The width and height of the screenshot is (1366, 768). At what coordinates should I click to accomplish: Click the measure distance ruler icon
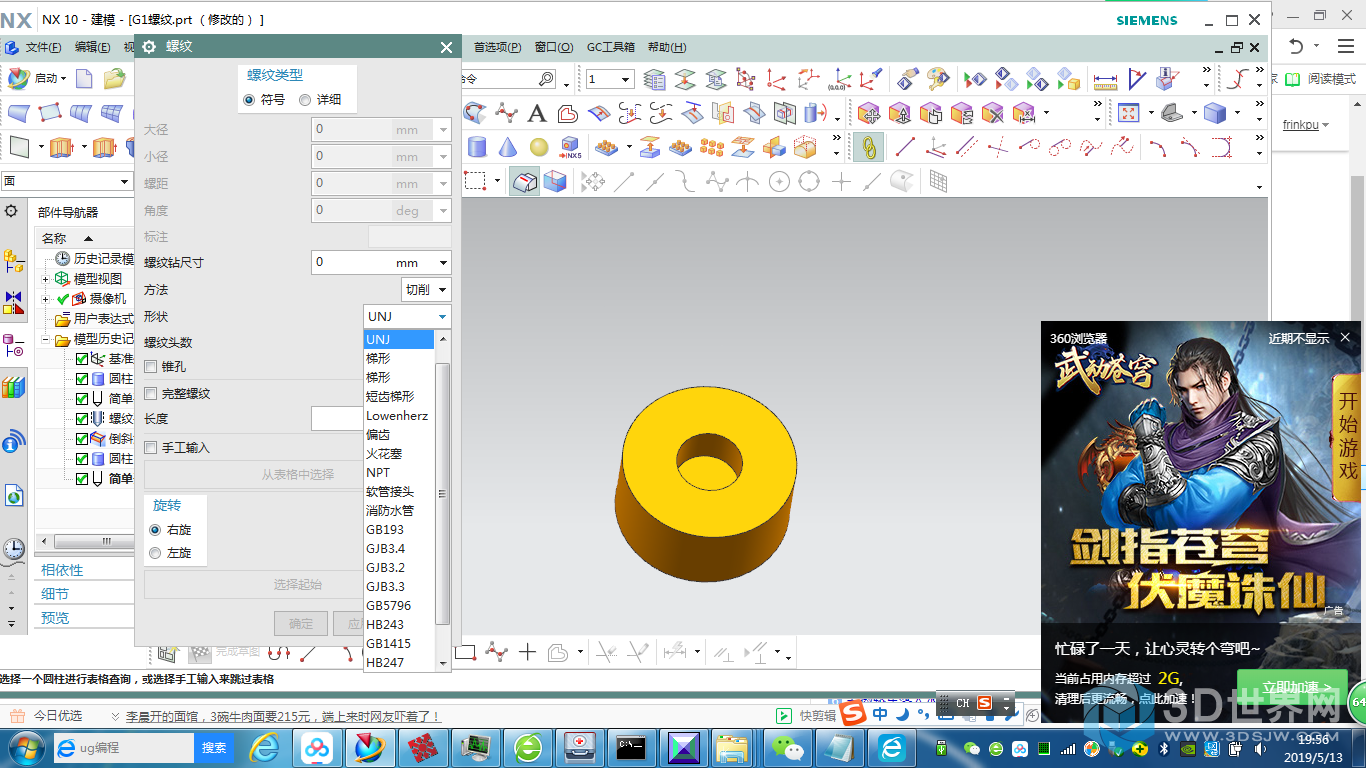pyautogui.click(x=1105, y=79)
